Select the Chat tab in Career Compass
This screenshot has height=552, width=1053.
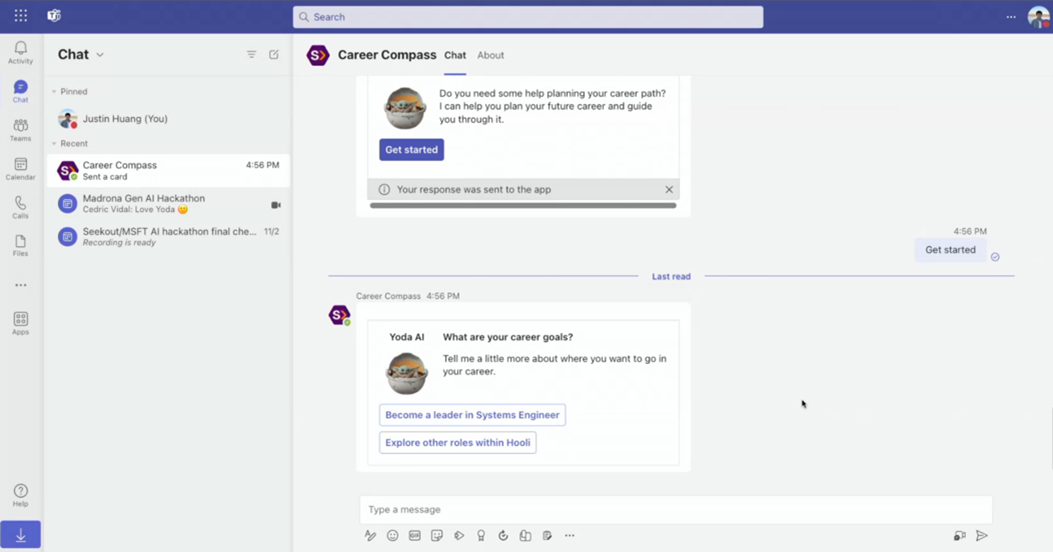click(x=455, y=55)
